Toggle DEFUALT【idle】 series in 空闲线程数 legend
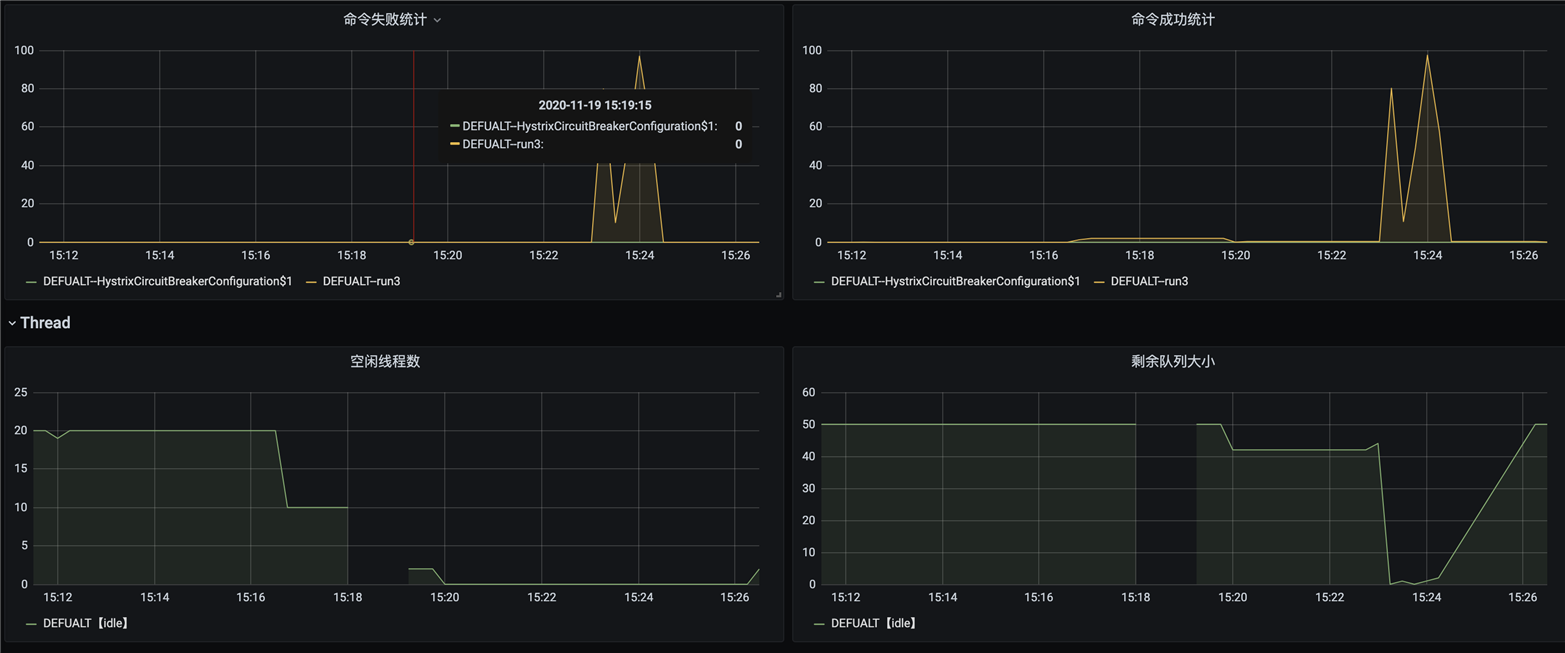The width and height of the screenshot is (1565, 653). click(x=86, y=623)
